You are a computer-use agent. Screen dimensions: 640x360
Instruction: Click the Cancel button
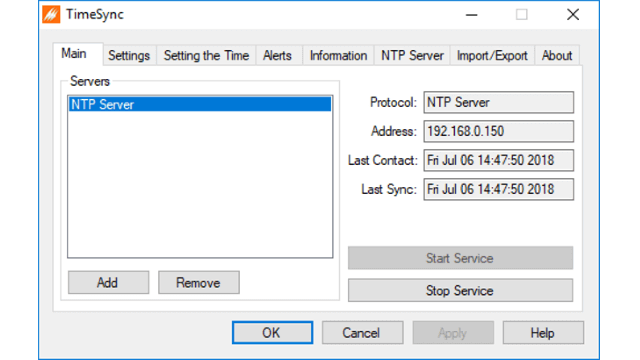click(362, 333)
